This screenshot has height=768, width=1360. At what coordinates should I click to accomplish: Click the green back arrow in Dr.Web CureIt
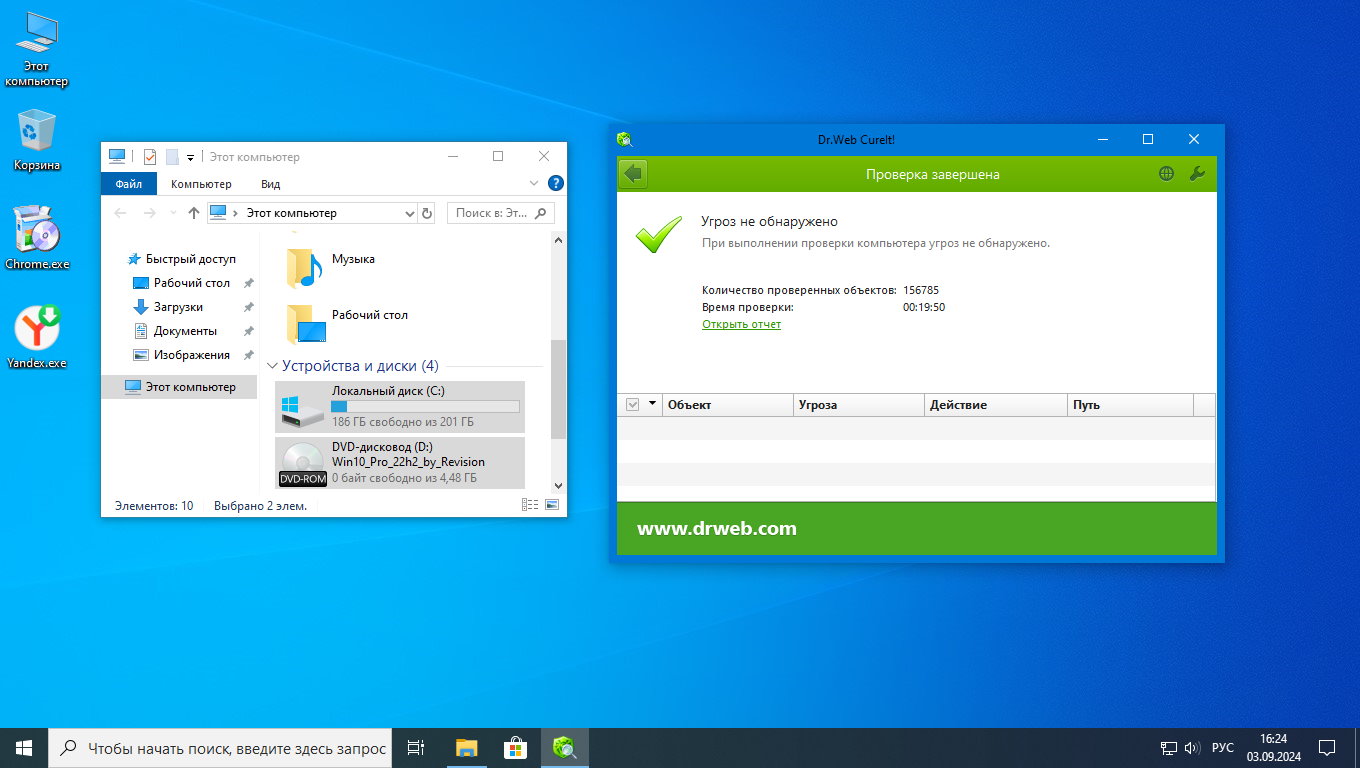tap(633, 174)
